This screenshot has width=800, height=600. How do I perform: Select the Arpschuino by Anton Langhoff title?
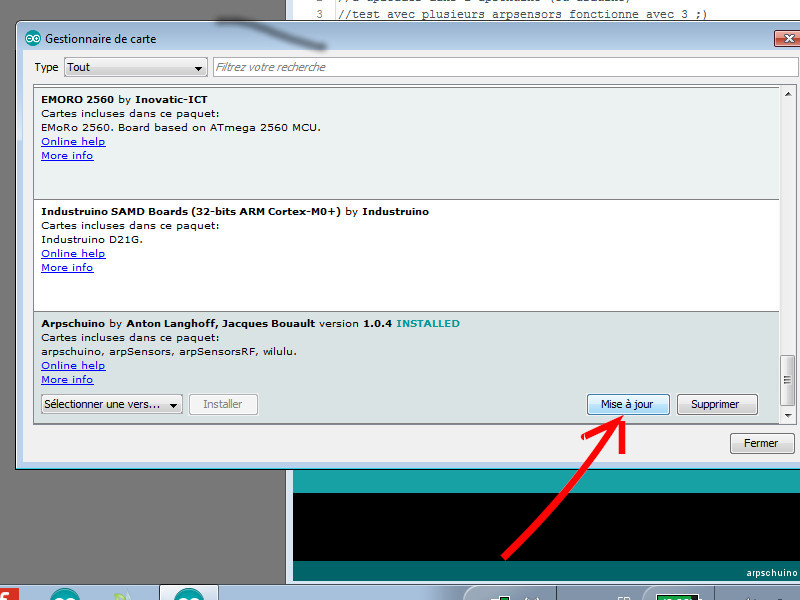click(178, 323)
